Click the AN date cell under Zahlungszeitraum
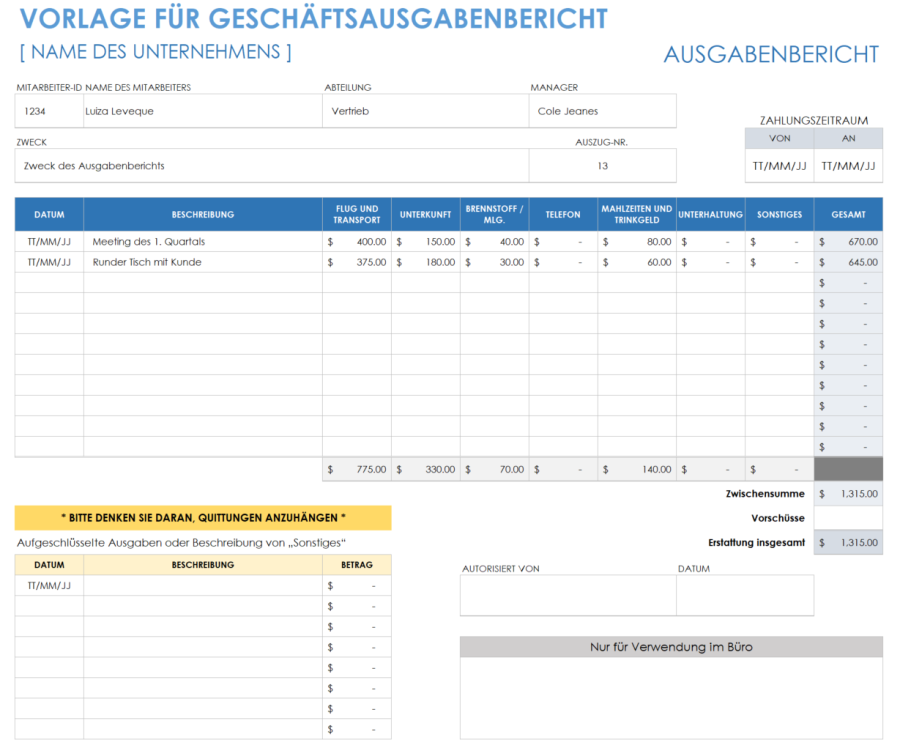Viewport: 900px width, 751px height. pos(848,165)
